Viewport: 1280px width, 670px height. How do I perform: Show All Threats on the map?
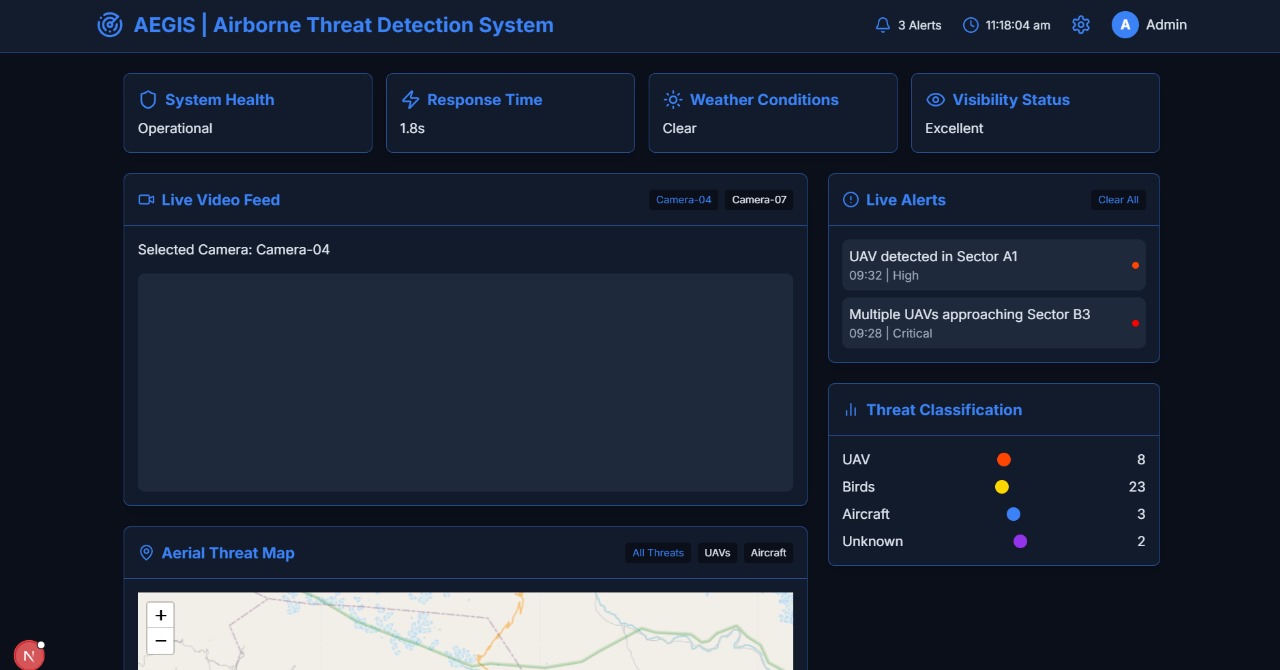658,553
